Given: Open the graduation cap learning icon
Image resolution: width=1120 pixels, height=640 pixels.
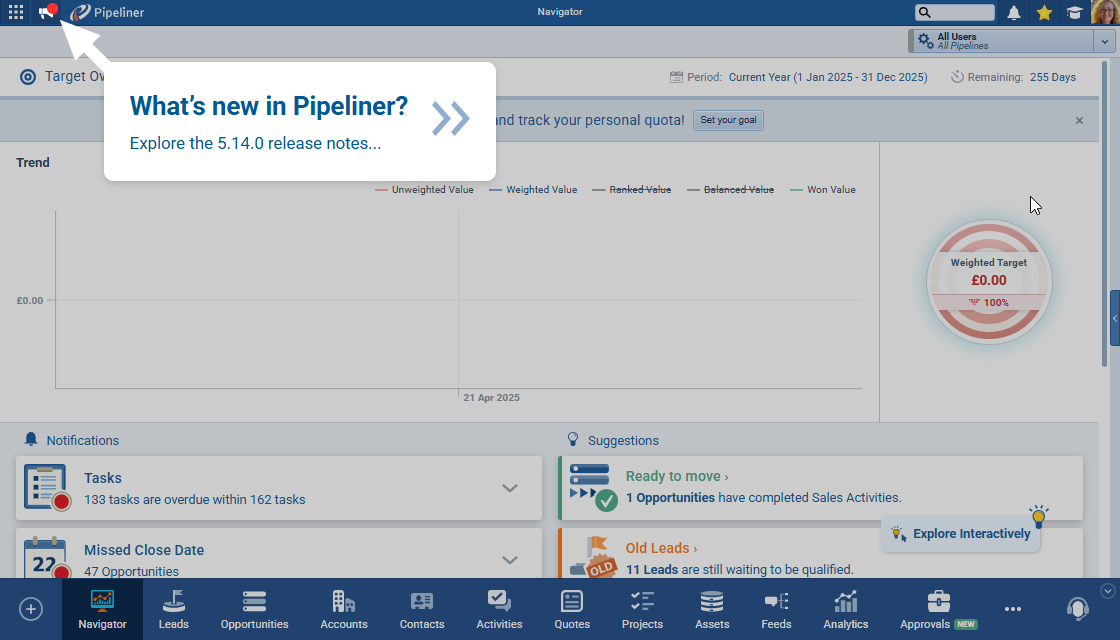Looking at the screenshot, I should [1074, 13].
